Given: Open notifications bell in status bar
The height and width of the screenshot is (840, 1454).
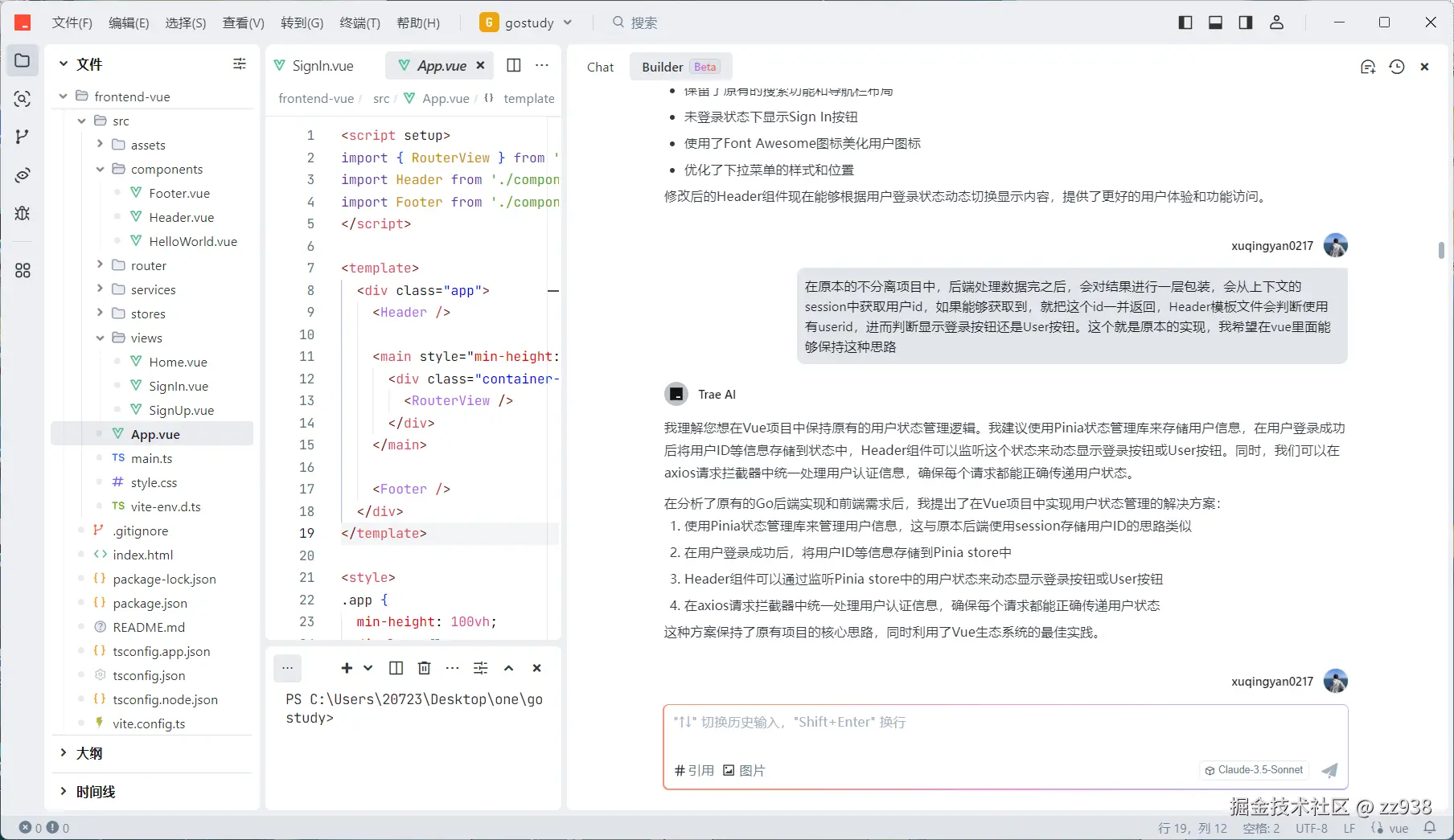Looking at the screenshot, I should tap(1430, 827).
